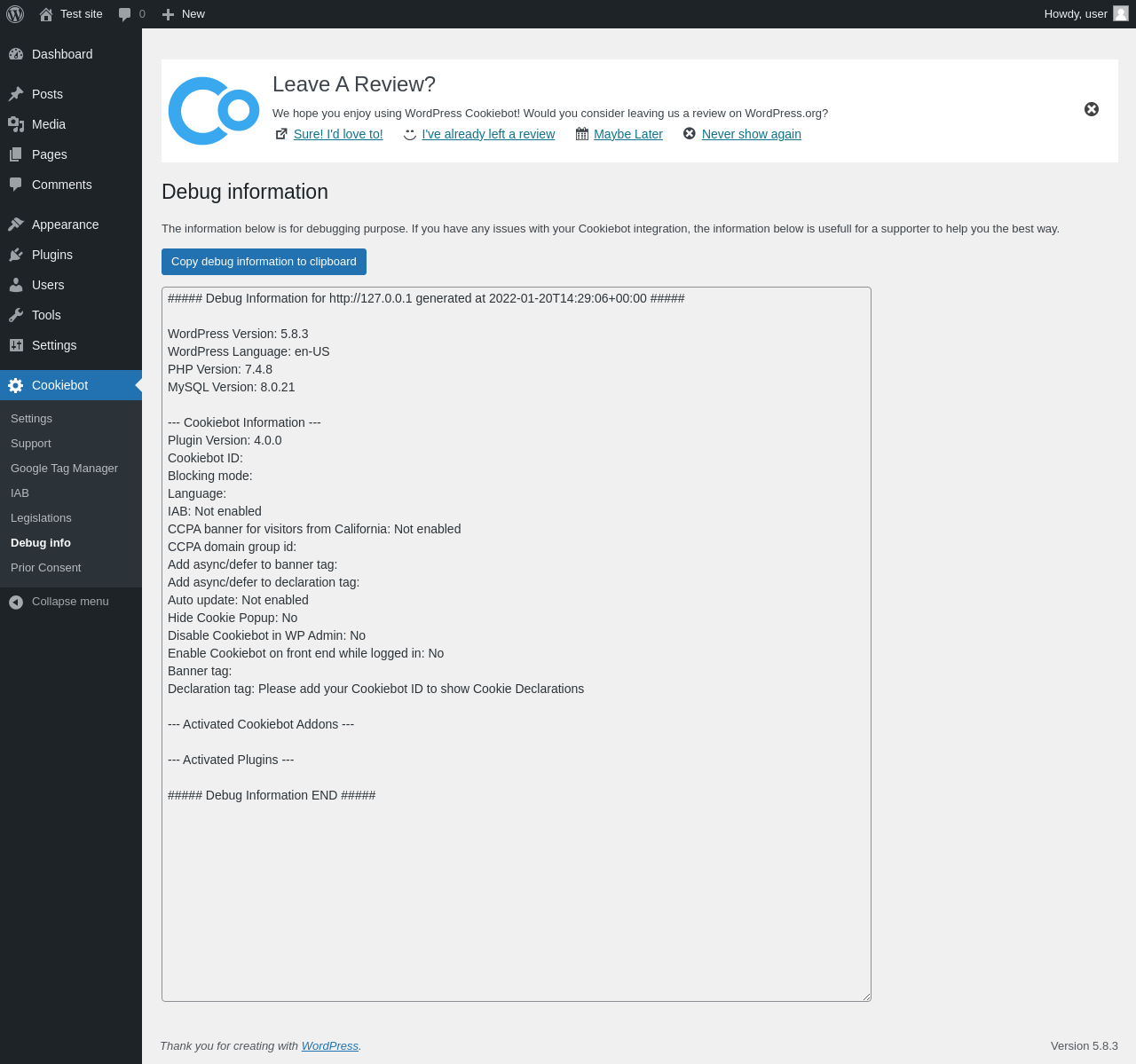Click circled X icon beside Never show again

(690, 133)
